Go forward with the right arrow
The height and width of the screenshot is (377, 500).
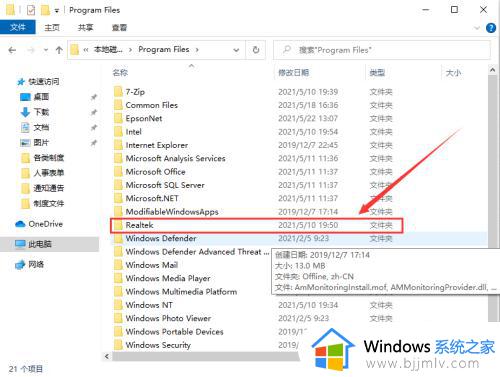point(31,50)
